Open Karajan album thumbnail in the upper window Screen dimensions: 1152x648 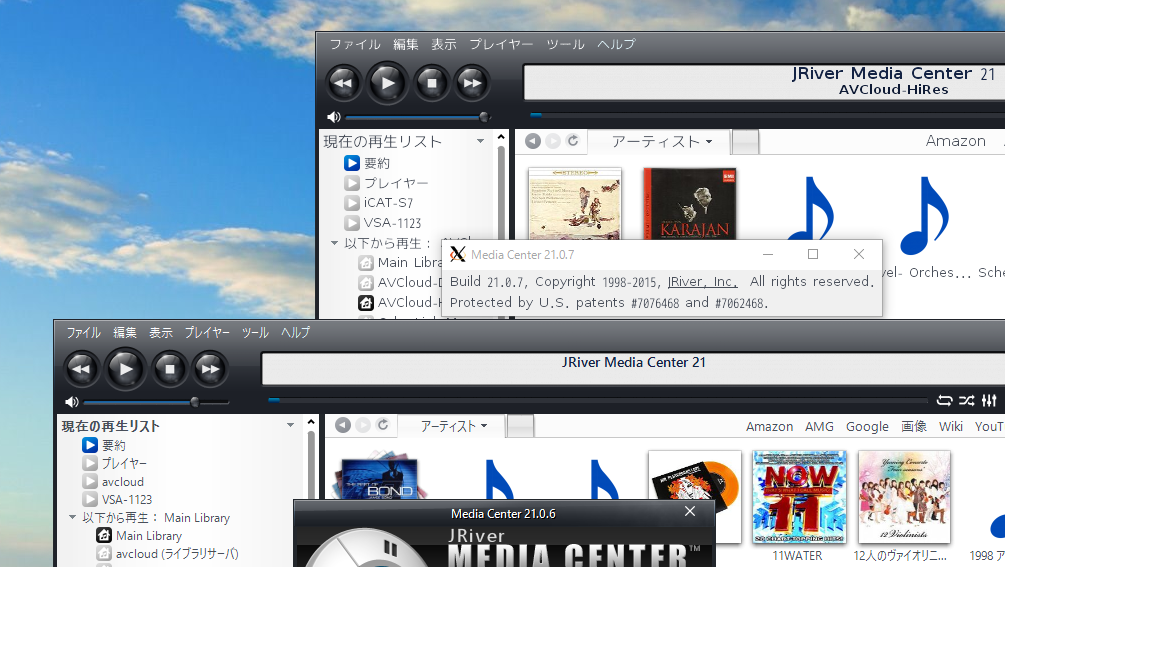coord(690,204)
